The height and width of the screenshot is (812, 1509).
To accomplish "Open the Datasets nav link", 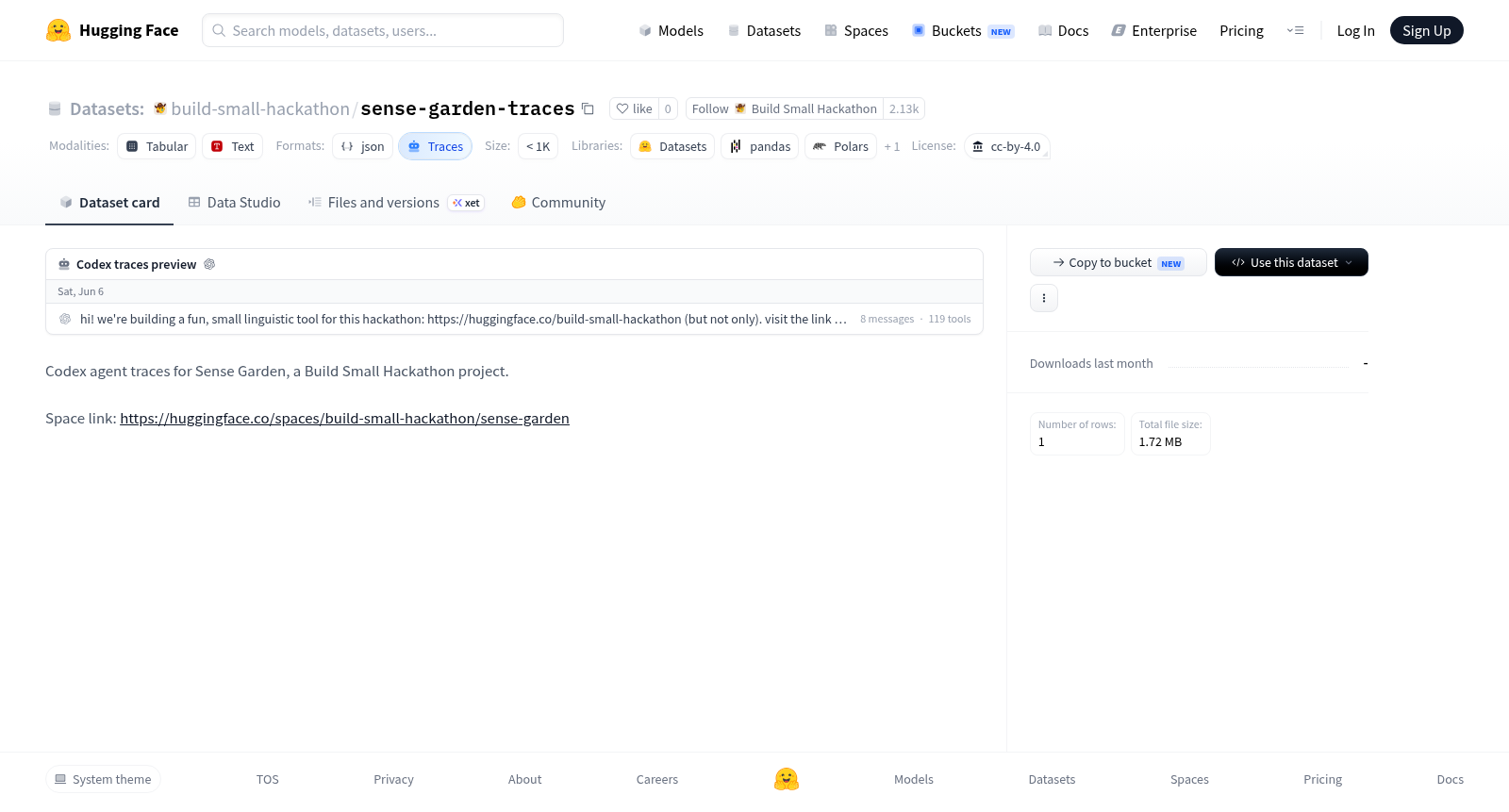I will [x=764, y=30].
